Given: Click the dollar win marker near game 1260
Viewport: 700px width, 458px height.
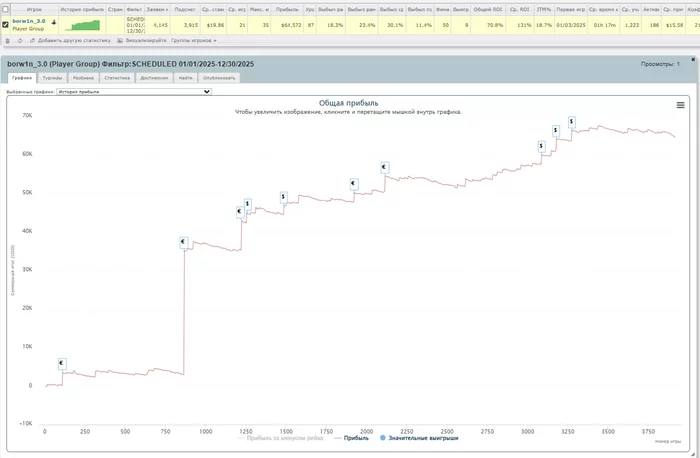Looking at the screenshot, I should [248, 204].
